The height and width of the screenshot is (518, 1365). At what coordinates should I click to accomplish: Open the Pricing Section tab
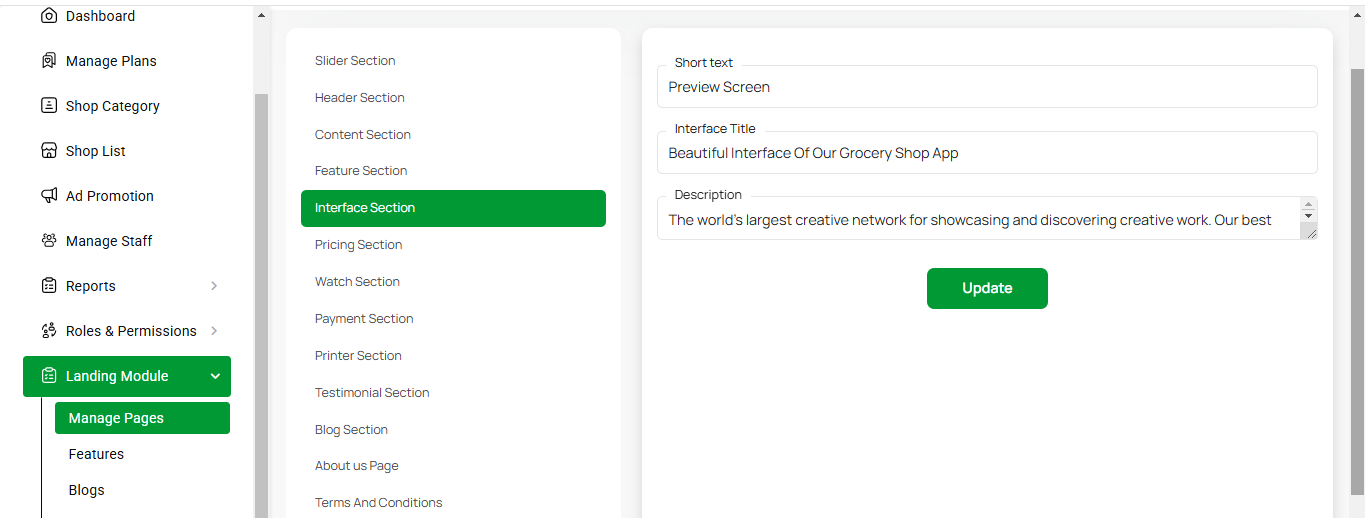(358, 245)
